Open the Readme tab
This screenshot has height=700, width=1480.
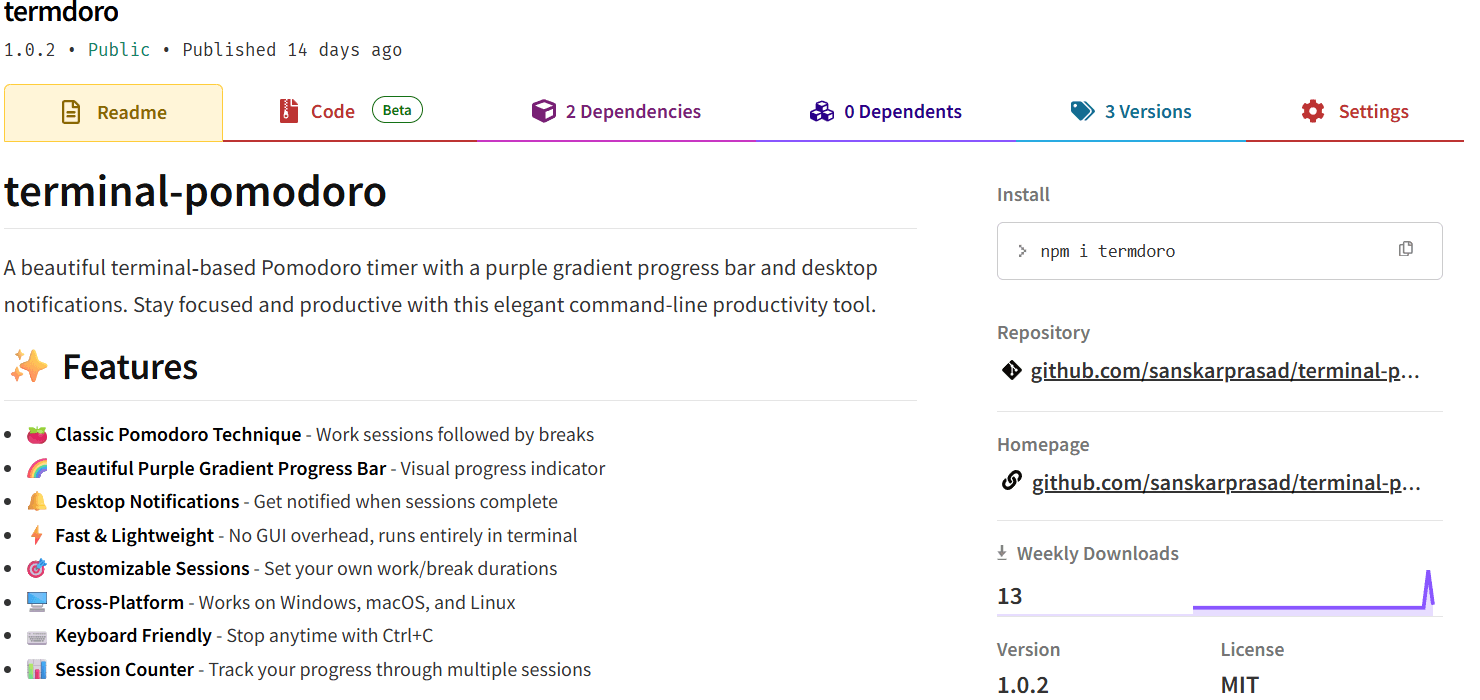(131, 112)
